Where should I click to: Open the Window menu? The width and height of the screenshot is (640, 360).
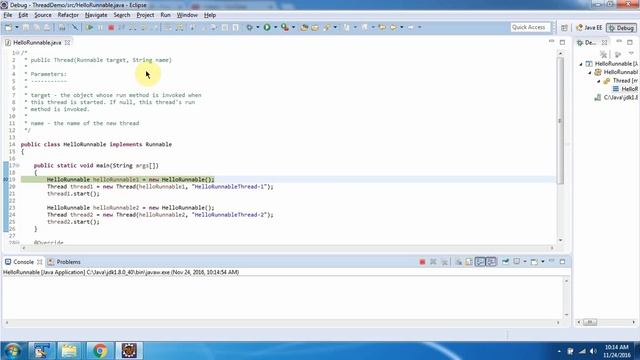(187, 15)
